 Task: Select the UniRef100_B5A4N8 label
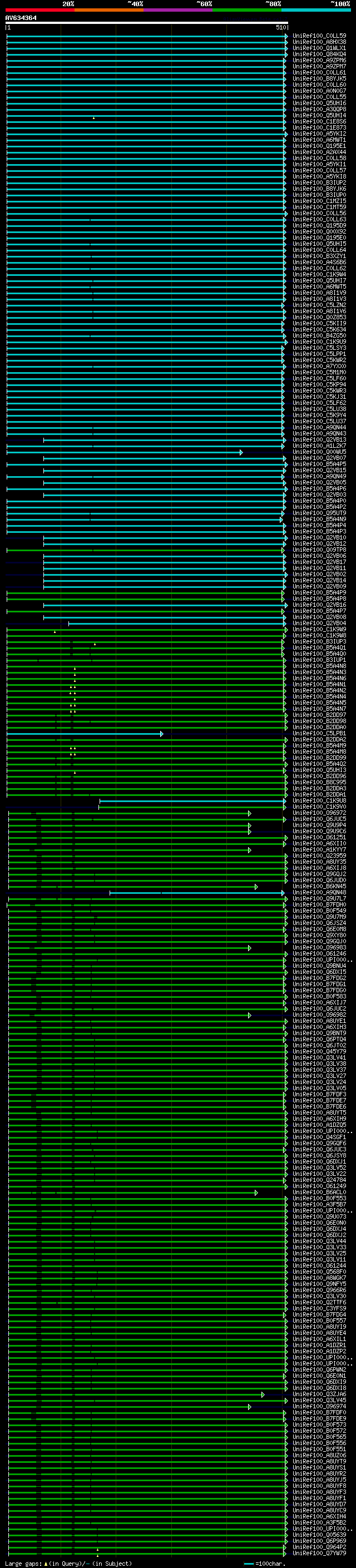pyautogui.click(x=319, y=666)
